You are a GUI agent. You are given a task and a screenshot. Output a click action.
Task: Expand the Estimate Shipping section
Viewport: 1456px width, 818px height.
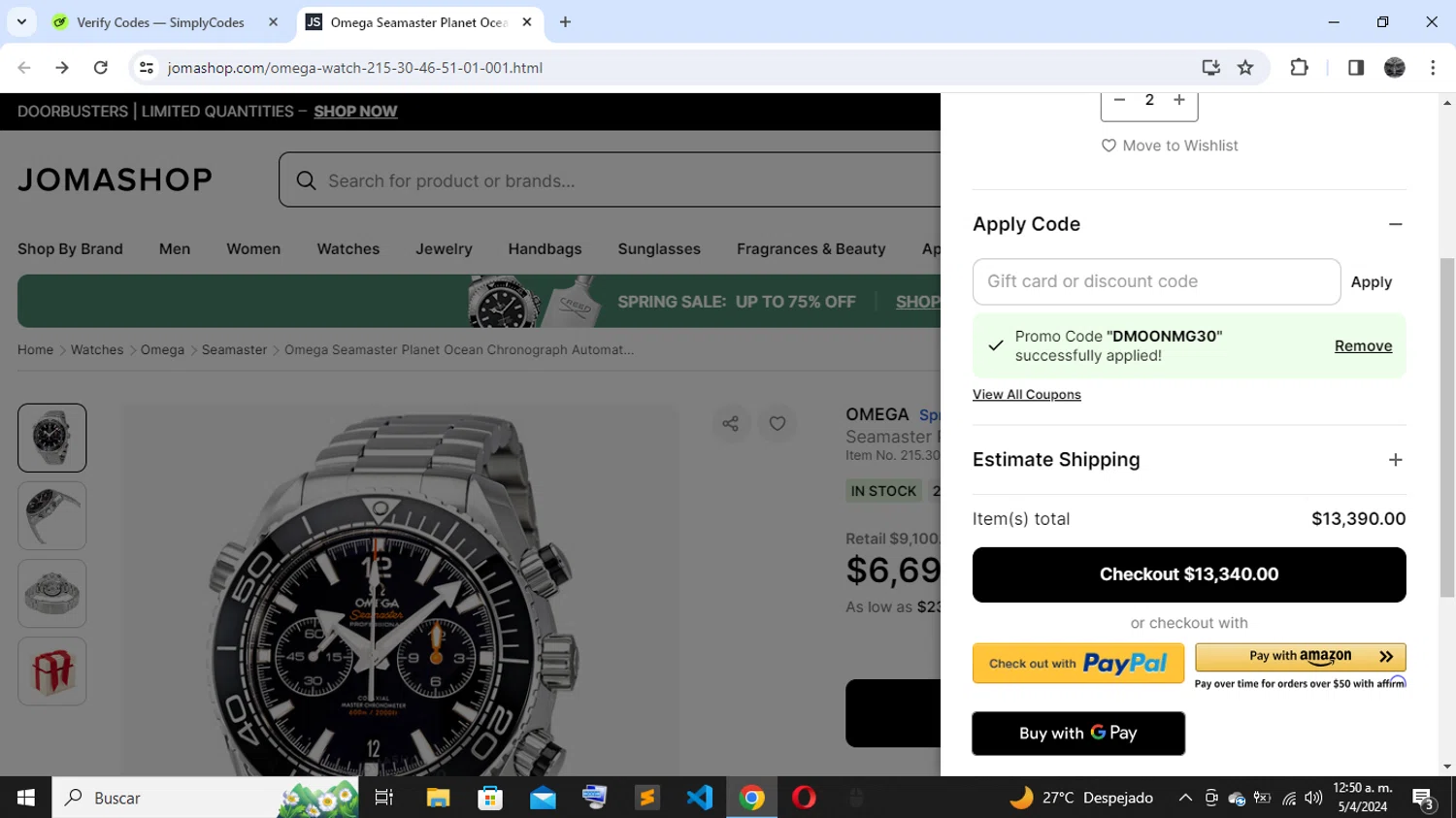(x=1395, y=460)
